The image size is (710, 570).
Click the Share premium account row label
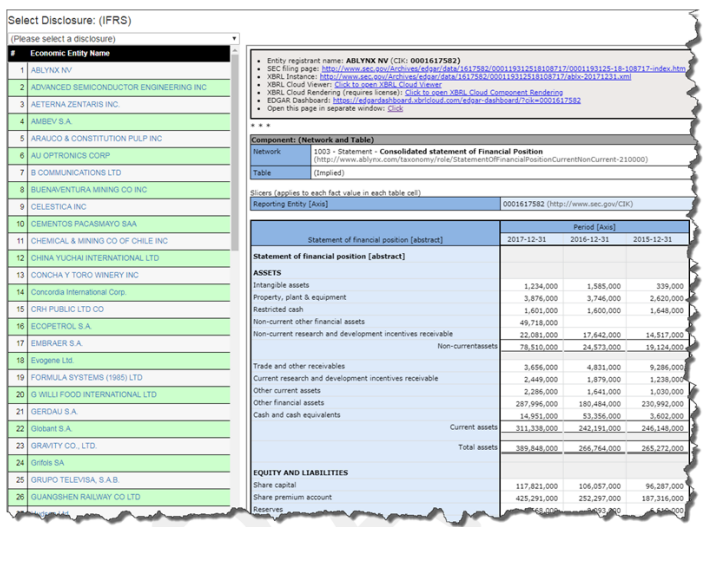pos(293,498)
